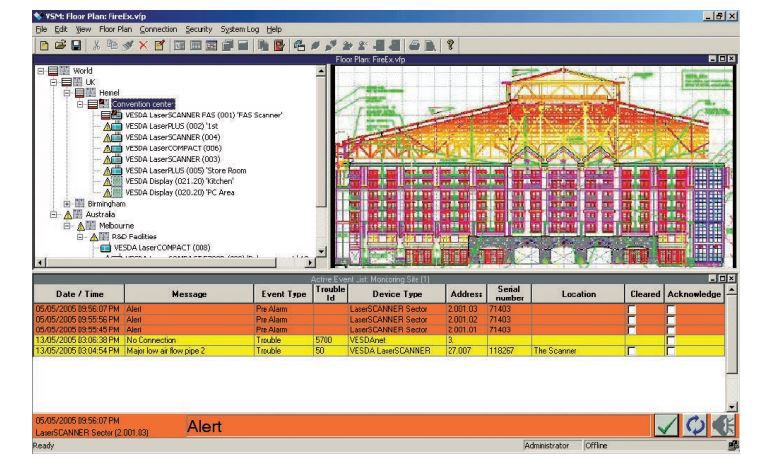Collapse the Australia tree node
This screenshot has width=767, height=471.
(x=54, y=215)
